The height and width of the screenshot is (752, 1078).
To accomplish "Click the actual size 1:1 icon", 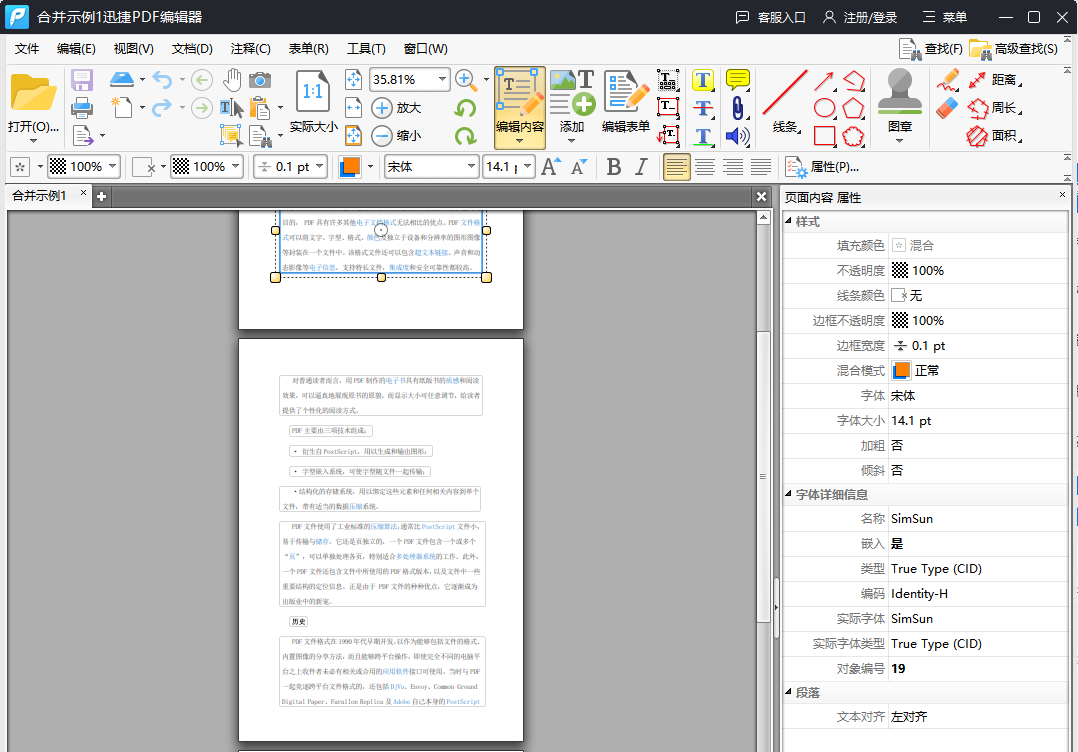I will coord(313,92).
